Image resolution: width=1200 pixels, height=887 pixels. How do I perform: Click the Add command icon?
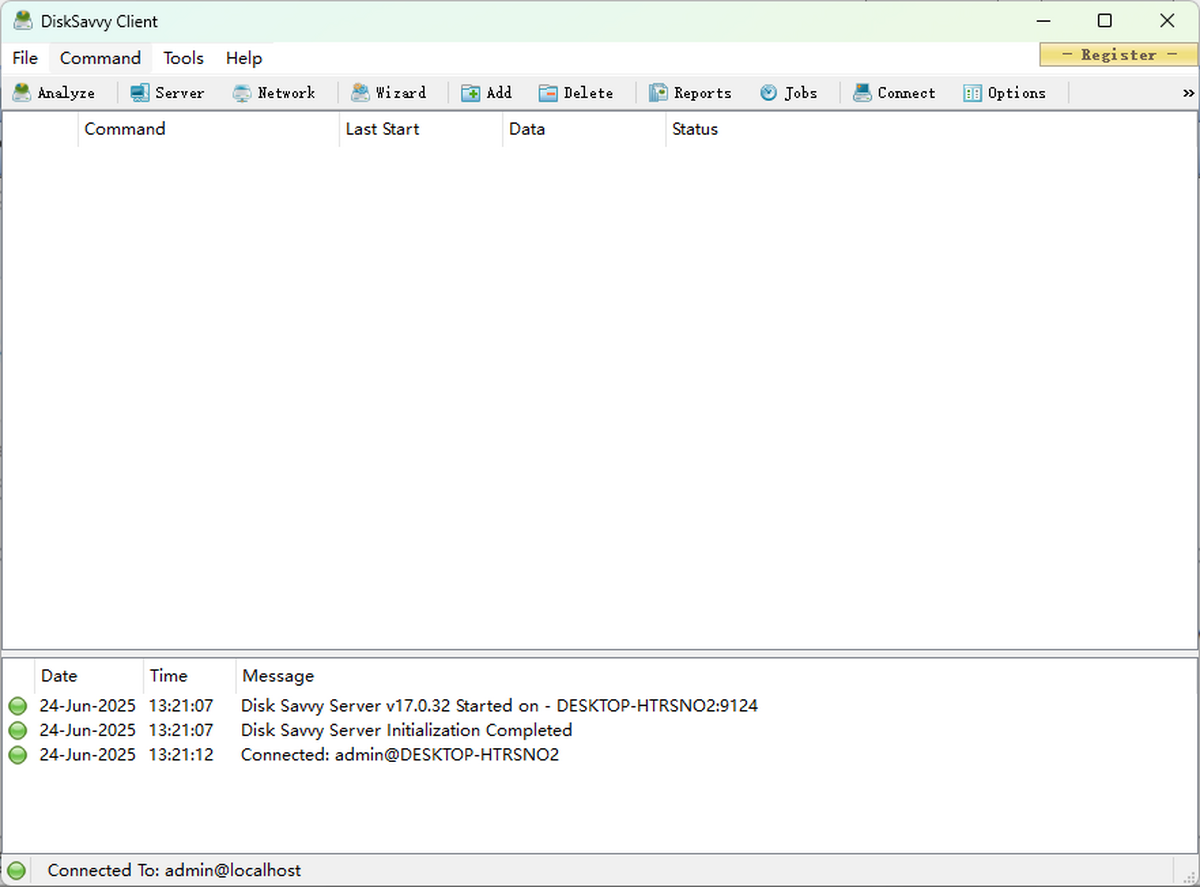486,92
